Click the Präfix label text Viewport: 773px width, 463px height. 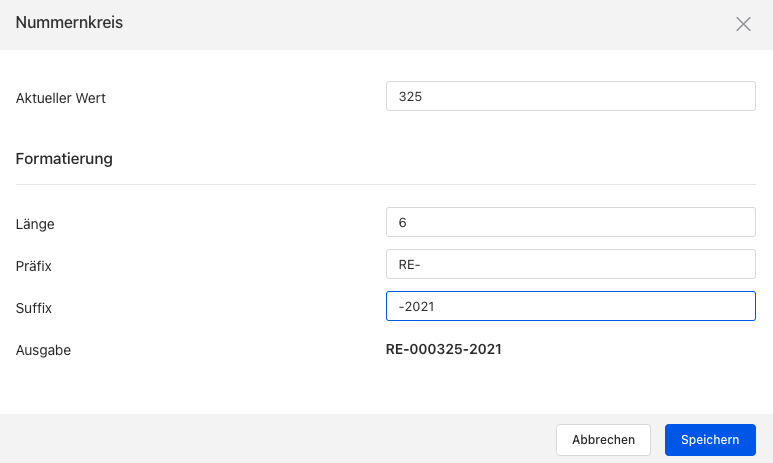tap(34, 266)
